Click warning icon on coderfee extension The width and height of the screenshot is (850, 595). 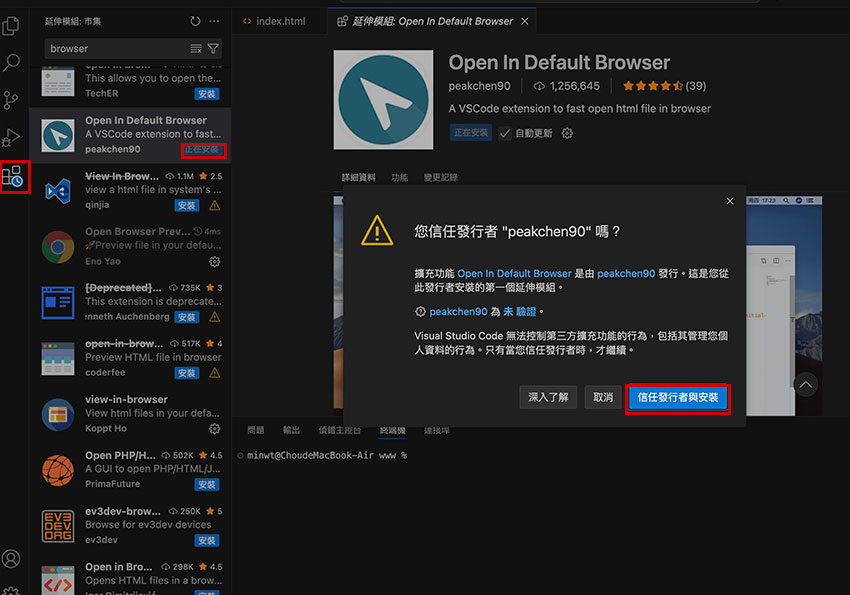(215, 373)
